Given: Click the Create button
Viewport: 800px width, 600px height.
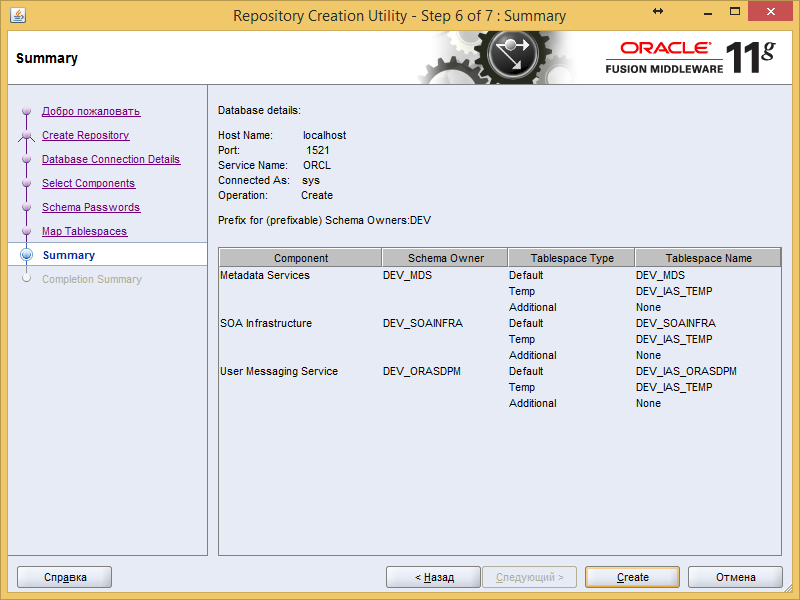Looking at the screenshot, I should point(632,577).
